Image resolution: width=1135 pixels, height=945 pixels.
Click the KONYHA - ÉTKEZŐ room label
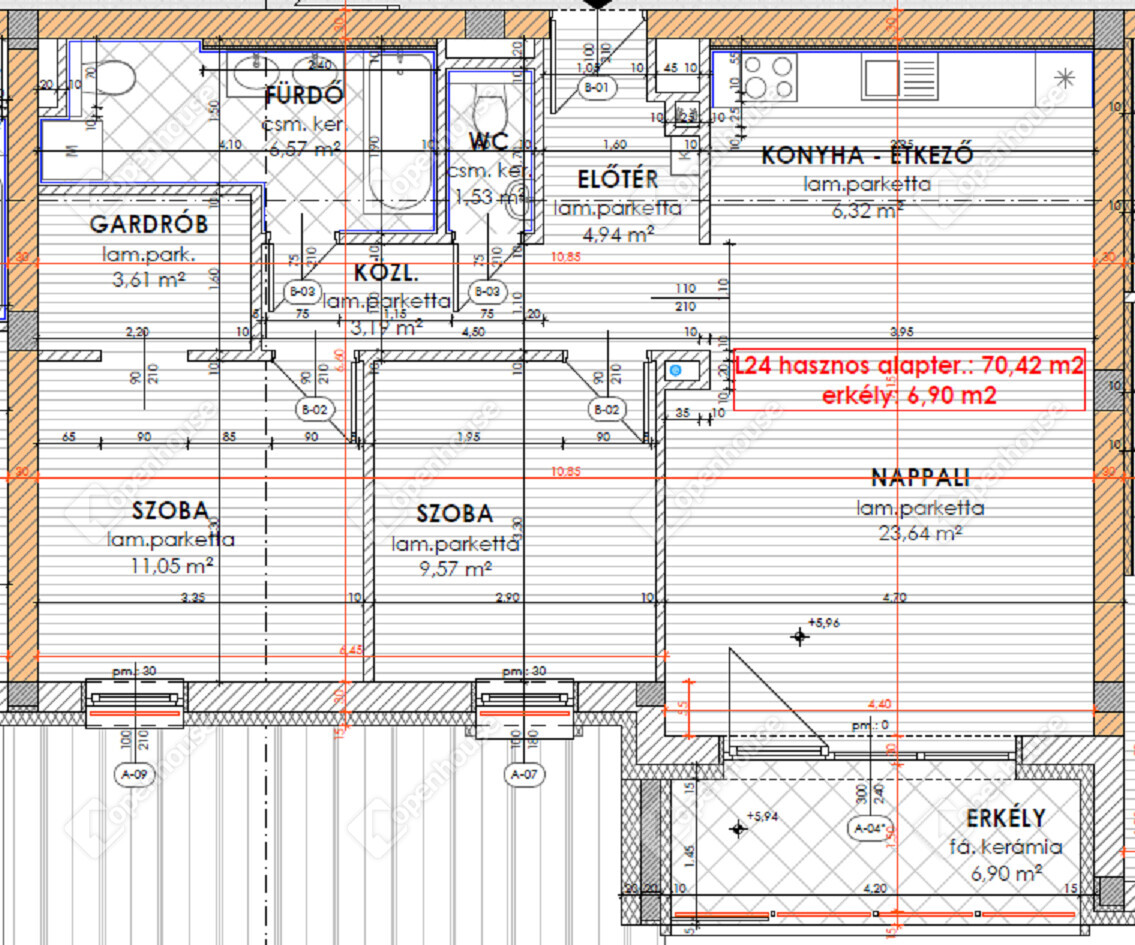867,156
